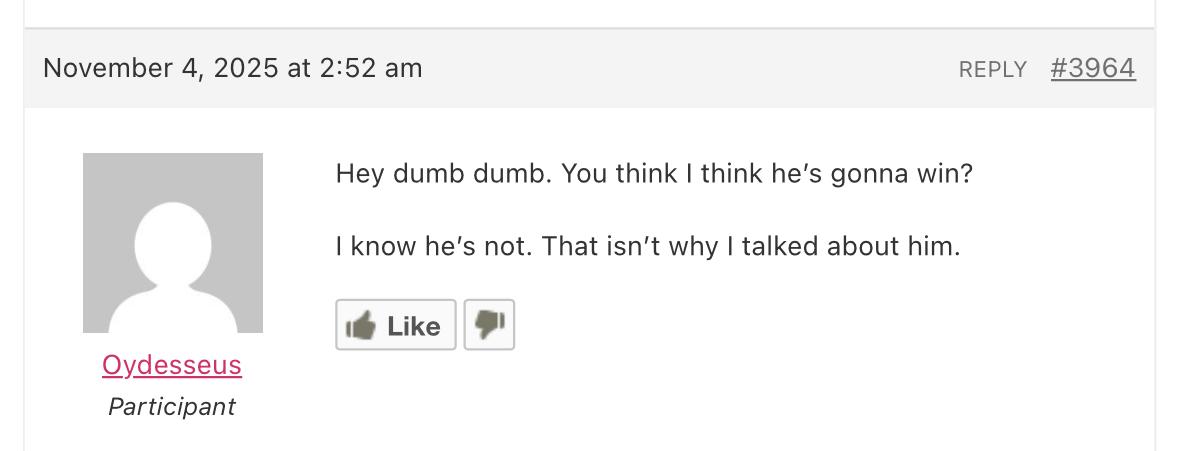The image size is (1179, 451).
Task: Click the 2:52 am timestamp
Action: click(x=370, y=68)
